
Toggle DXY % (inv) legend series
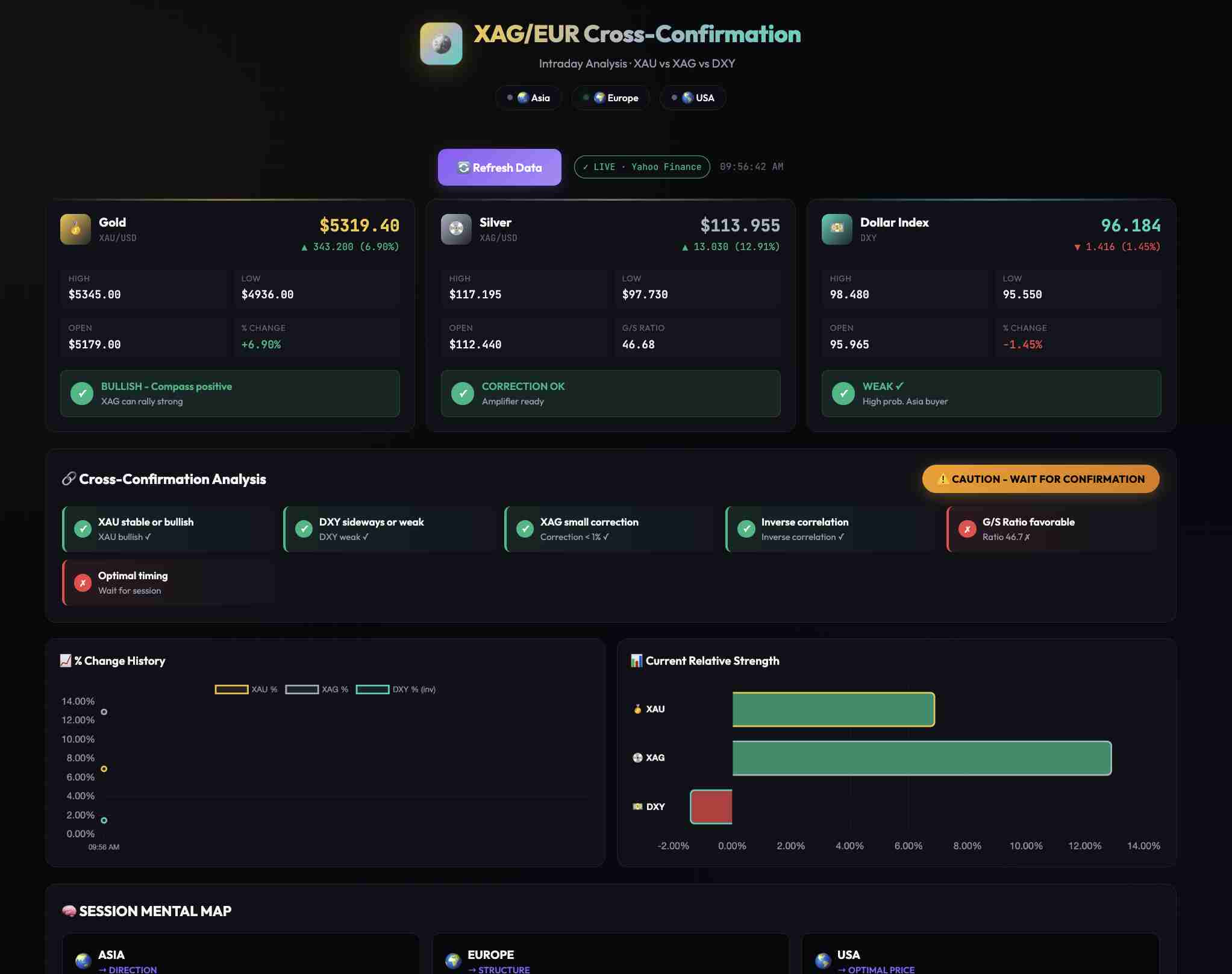[395, 690]
